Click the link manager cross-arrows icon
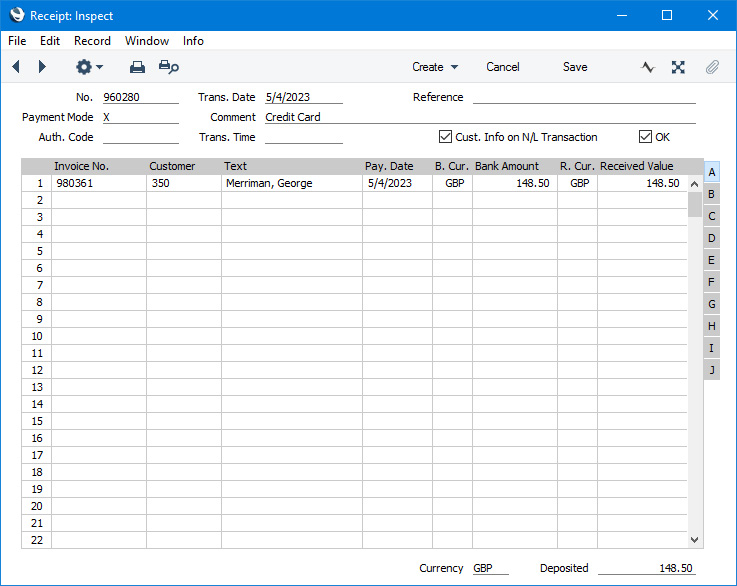Viewport: 737px width, 586px height. pyautogui.click(x=678, y=67)
